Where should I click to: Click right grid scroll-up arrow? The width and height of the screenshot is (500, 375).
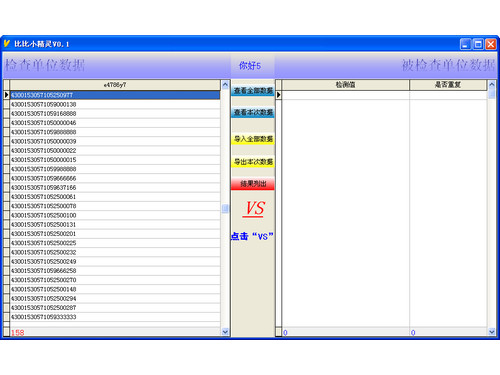(x=492, y=85)
